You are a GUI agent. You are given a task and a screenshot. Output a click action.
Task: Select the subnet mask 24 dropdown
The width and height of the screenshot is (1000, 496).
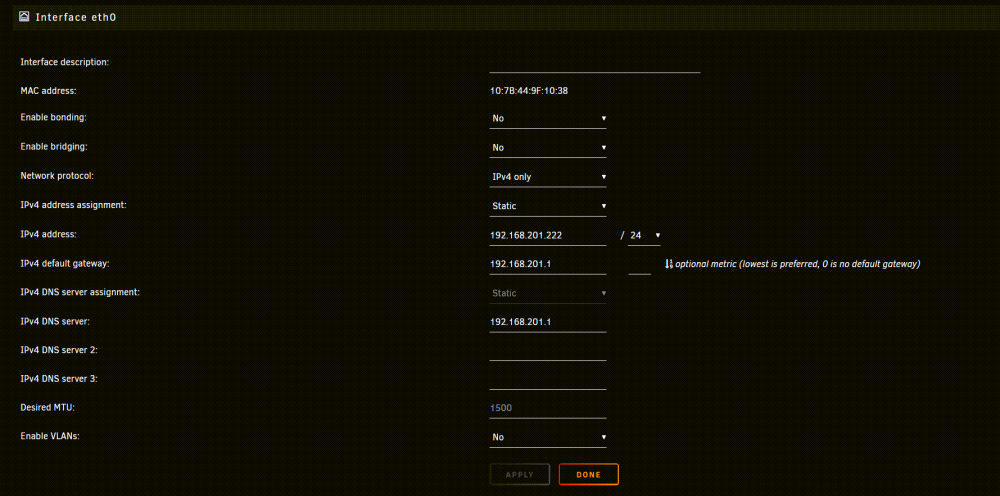tap(644, 236)
